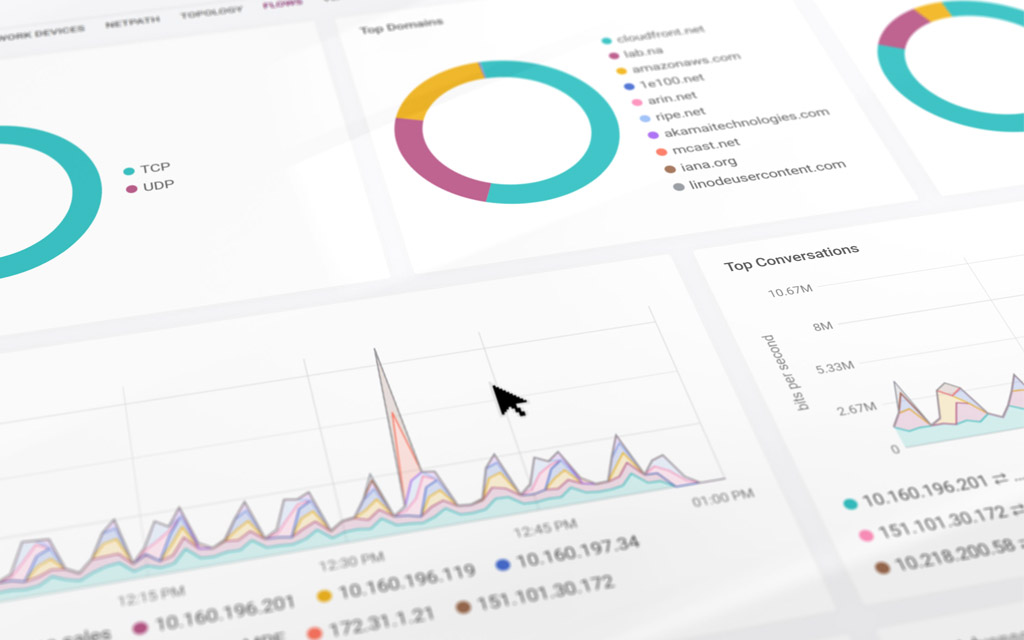Open the TOPOLOGY tab
The height and width of the screenshot is (640, 1024).
[x=212, y=12]
